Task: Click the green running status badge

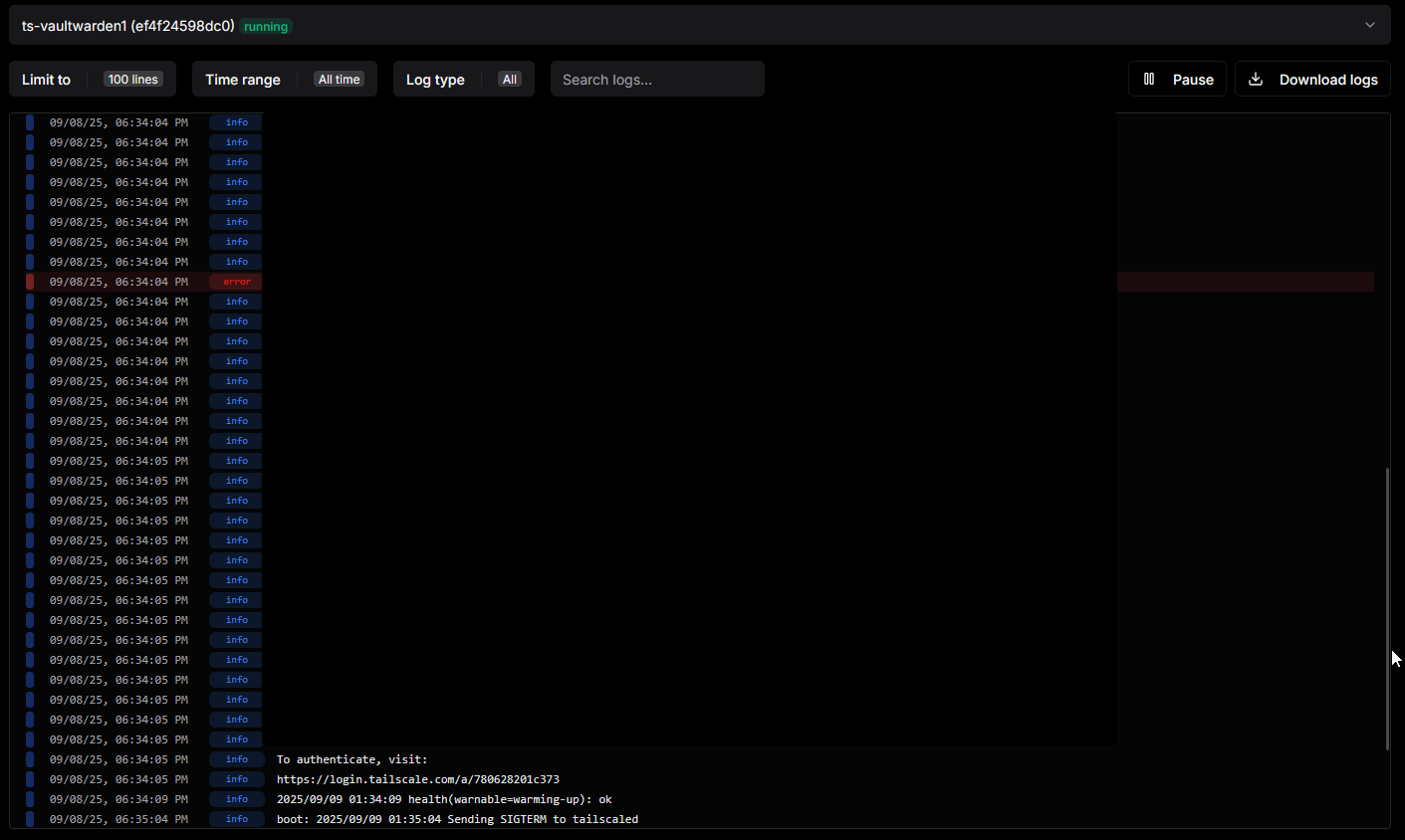Action: (266, 27)
